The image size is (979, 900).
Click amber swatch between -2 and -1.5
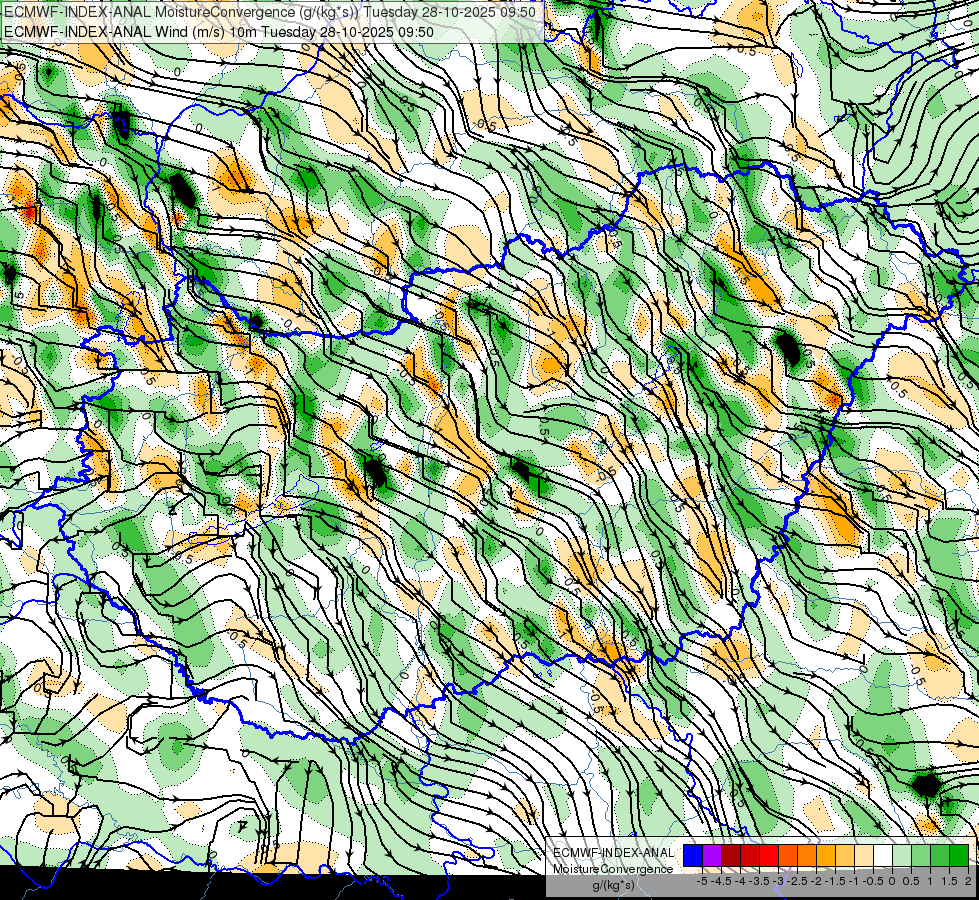826,855
